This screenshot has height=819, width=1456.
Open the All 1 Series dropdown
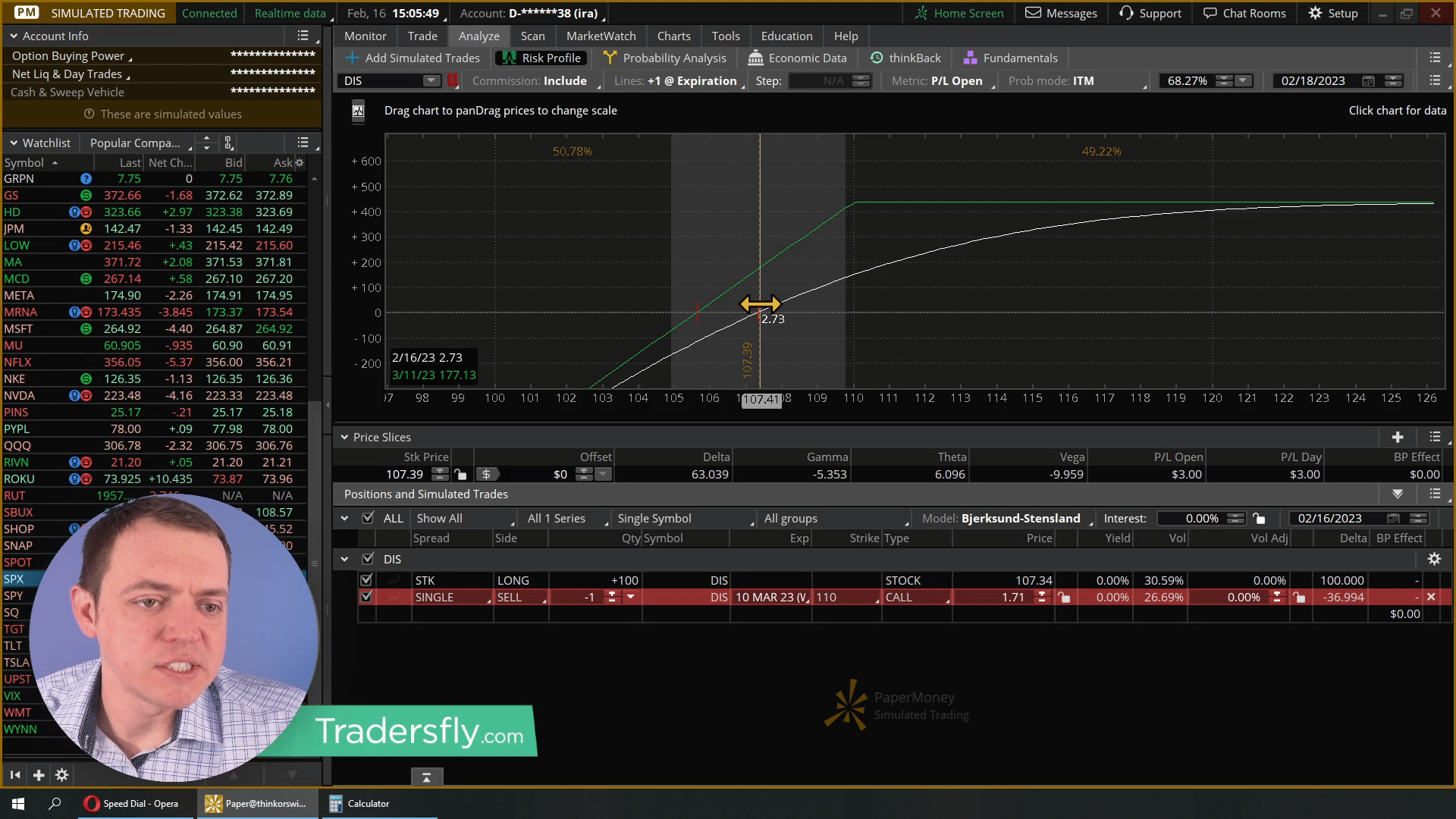[566, 518]
